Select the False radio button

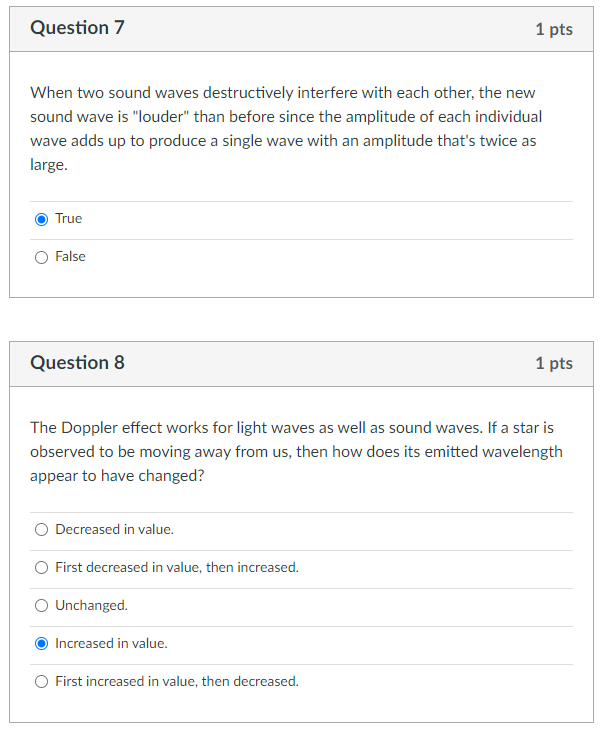[x=41, y=257]
